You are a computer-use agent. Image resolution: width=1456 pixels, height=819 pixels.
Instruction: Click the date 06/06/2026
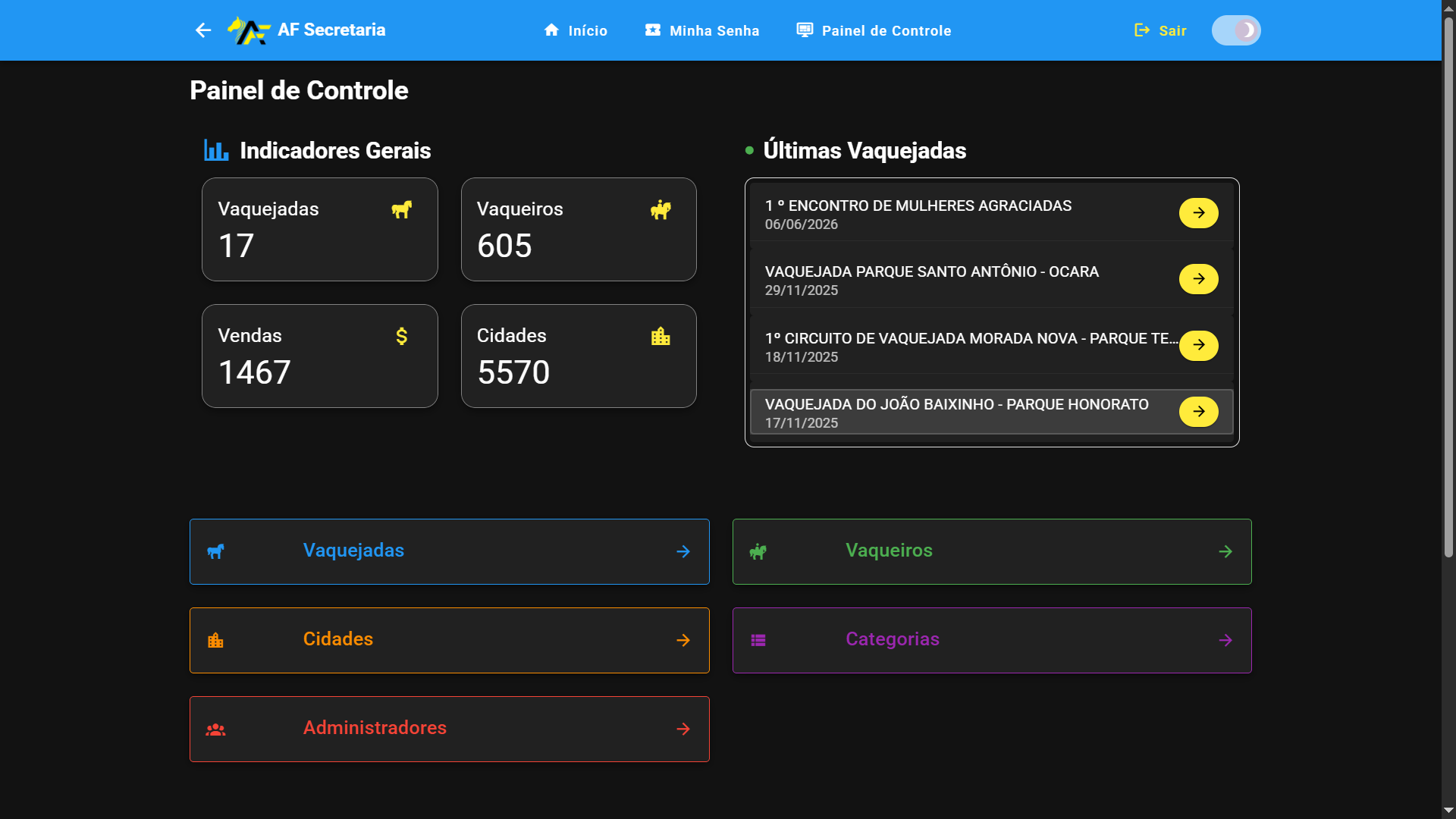801,224
